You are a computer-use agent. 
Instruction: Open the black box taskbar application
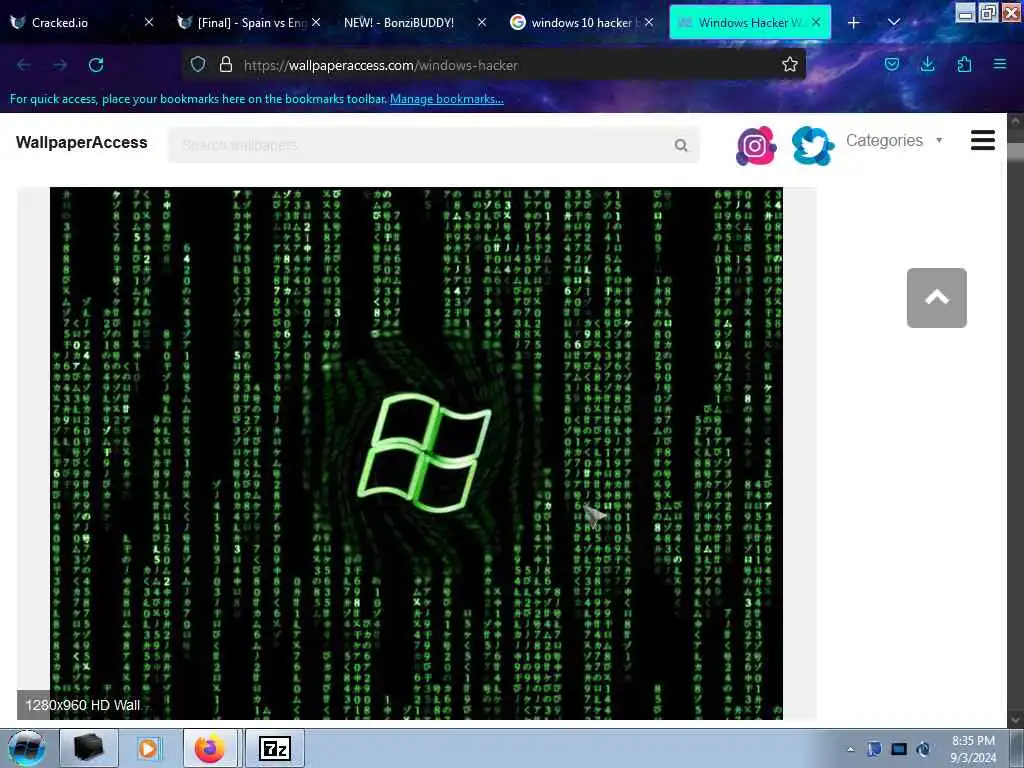[x=88, y=748]
